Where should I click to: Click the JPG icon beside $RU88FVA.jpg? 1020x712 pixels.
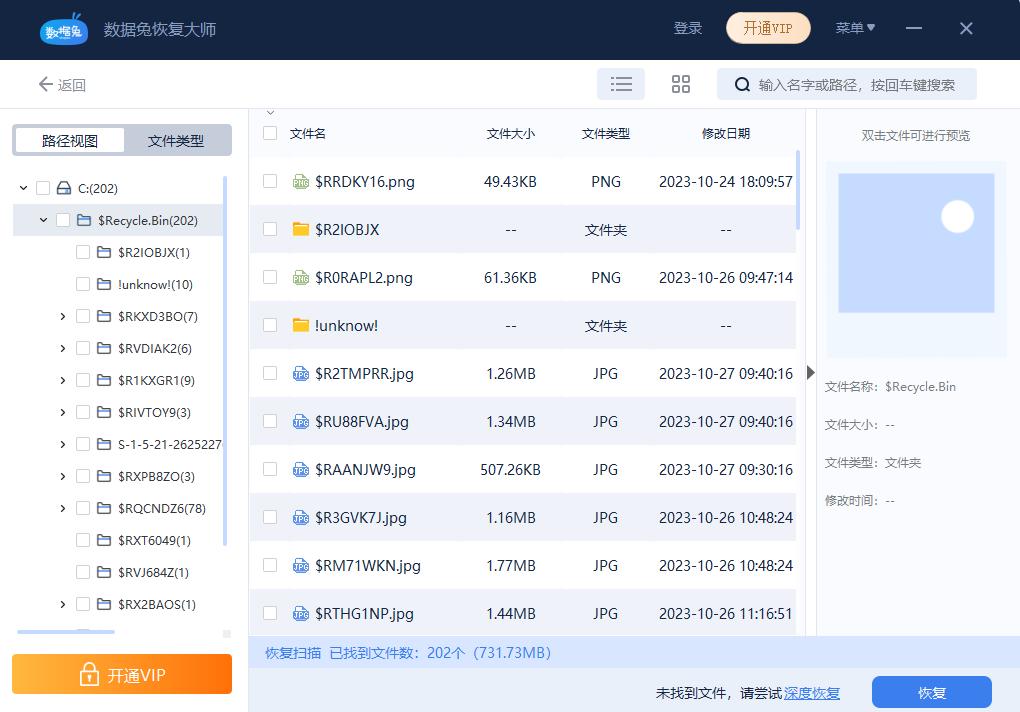(300, 421)
